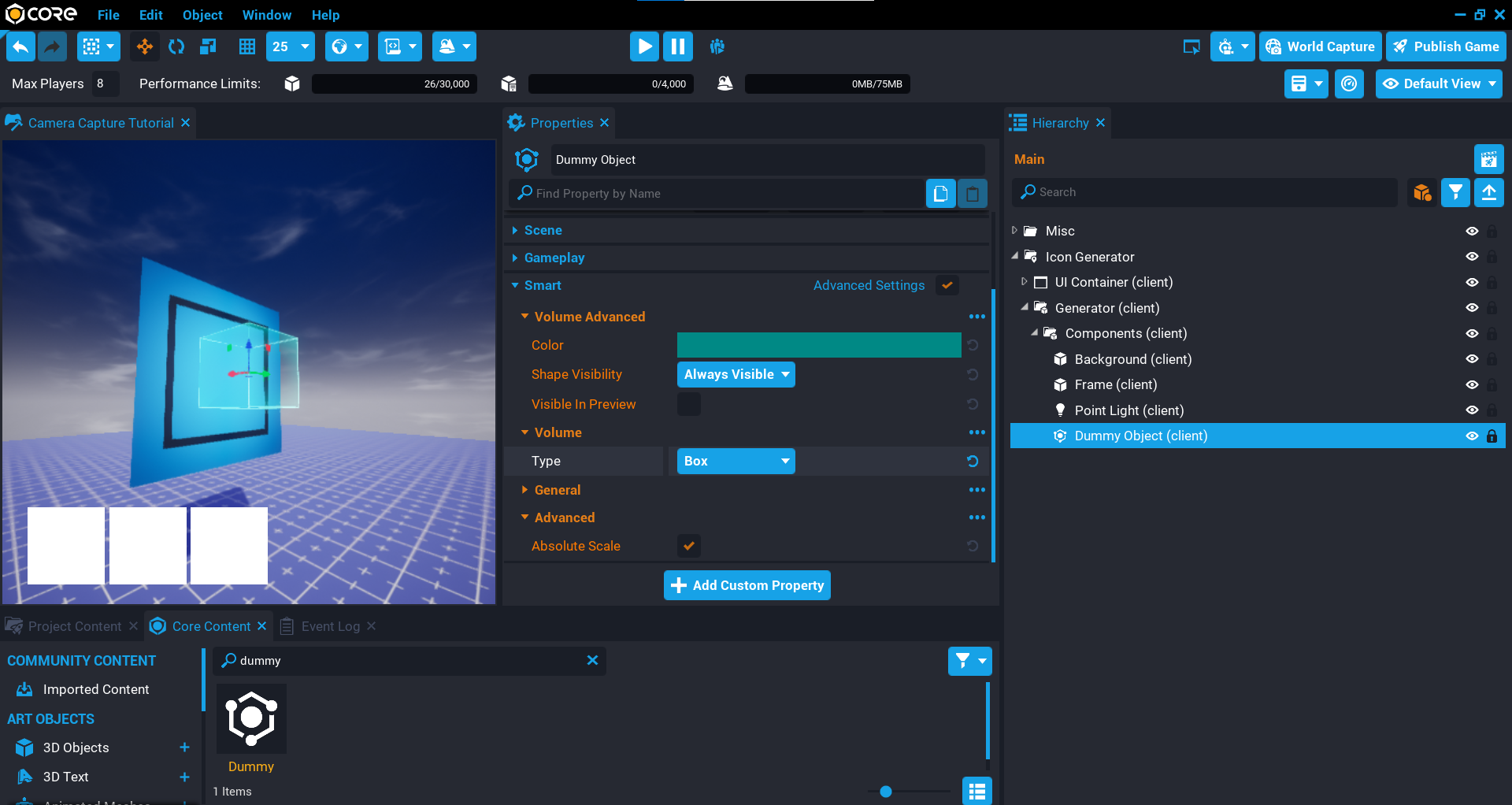Enable the Visible In Preview checkbox
Image resolution: width=1512 pixels, height=805 pixels.
pos(689,404)
